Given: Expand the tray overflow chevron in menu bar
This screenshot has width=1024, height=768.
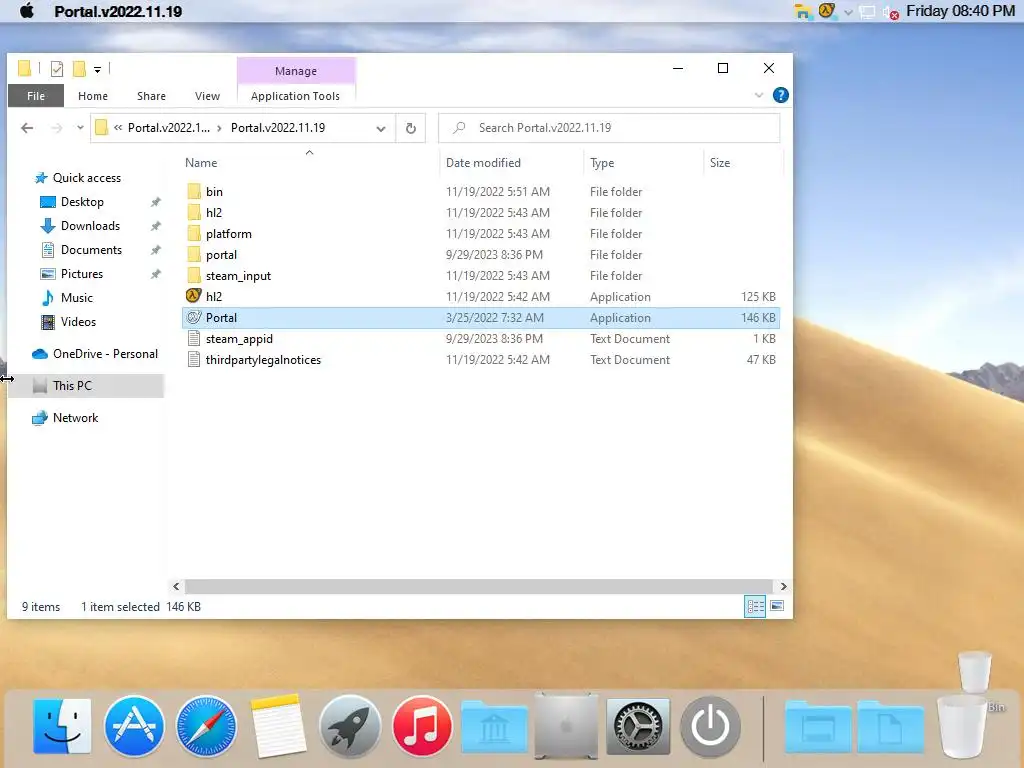Looking at the screenshot, I should [848, 12].
